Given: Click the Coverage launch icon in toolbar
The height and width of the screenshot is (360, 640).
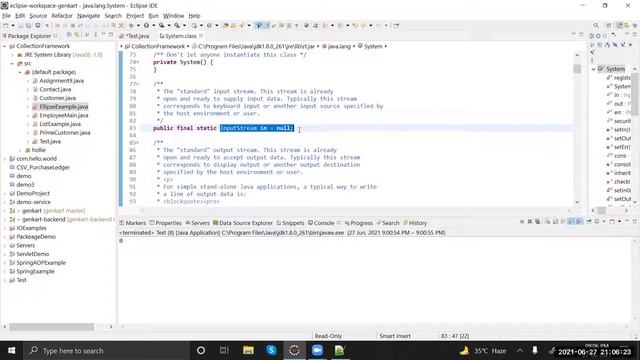Looking at the screenshot, I should [162, 25].
